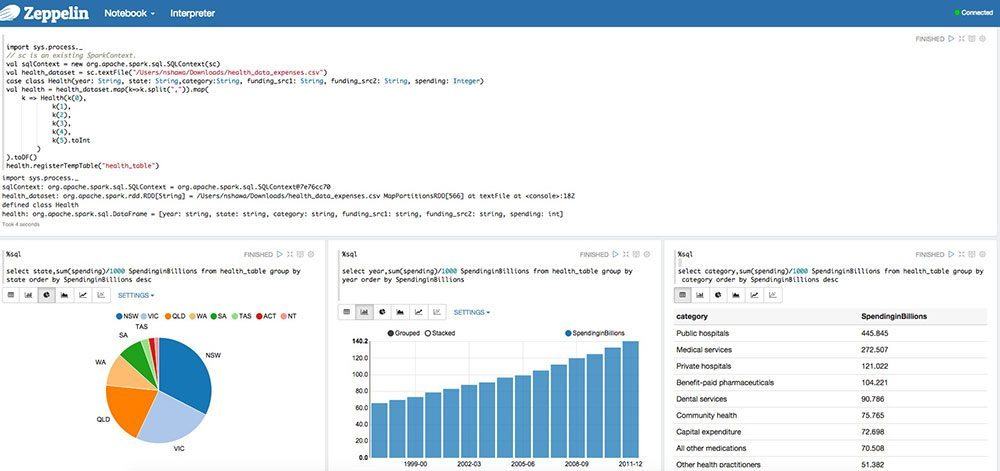Open gear menu of the category spending paragraph
The image size is (1000, 471).
(982, 254)
